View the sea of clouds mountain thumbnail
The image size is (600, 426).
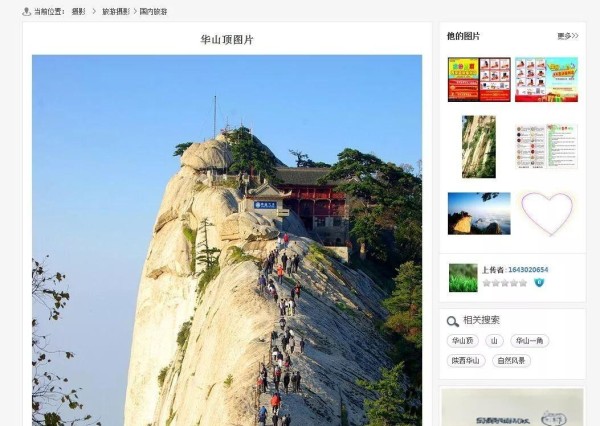[x=479, y=214]
